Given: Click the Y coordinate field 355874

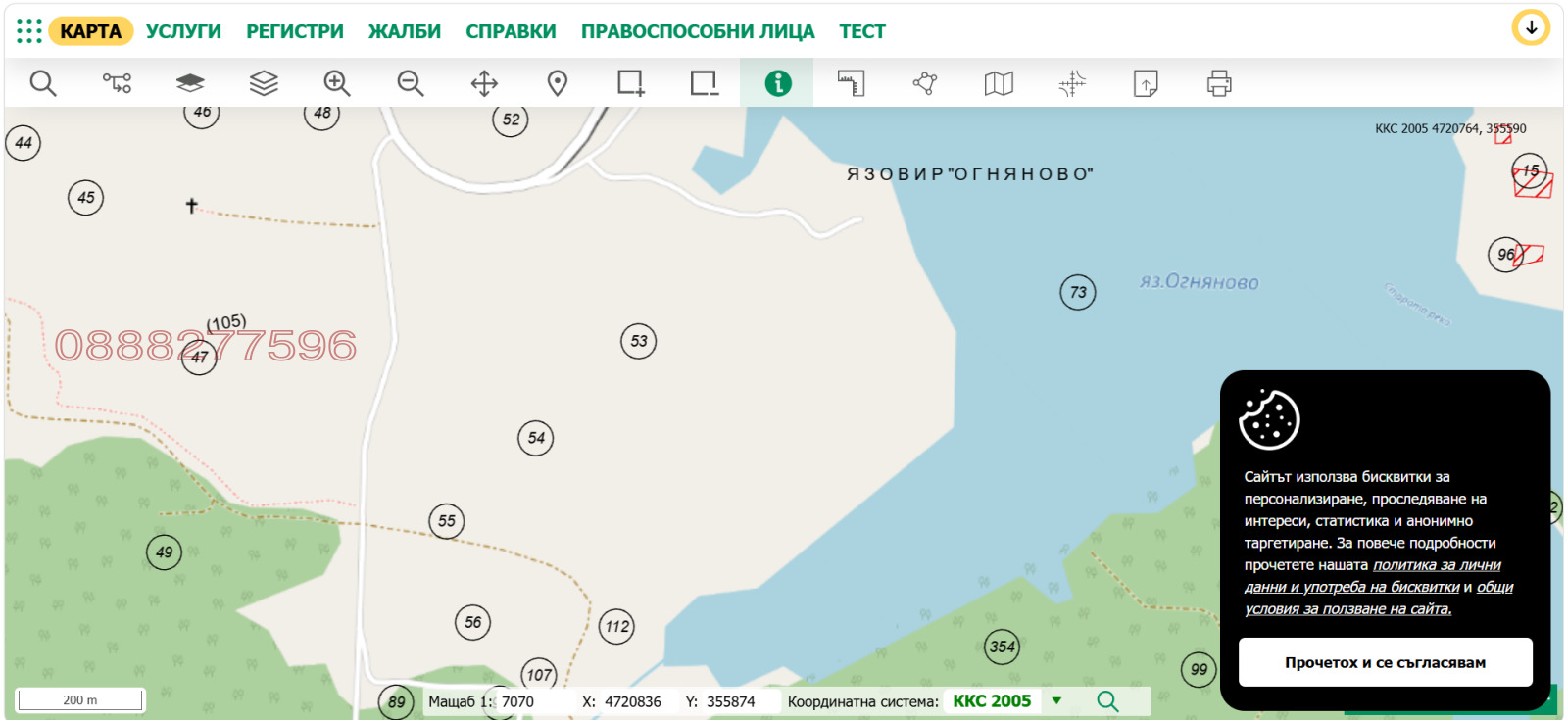Looking at the screenshot, I should pos(742,701).
